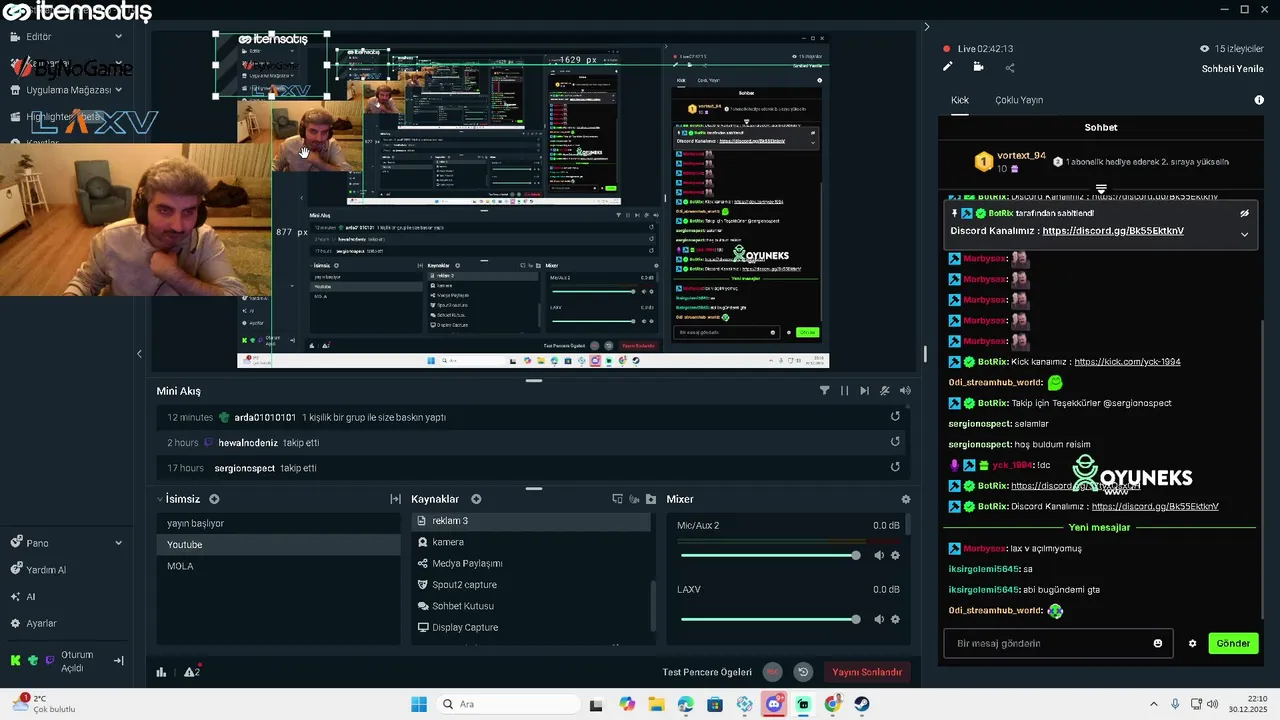Select the MOLA scene
The width and height of the screenshot is (1280, 720).
279,566
